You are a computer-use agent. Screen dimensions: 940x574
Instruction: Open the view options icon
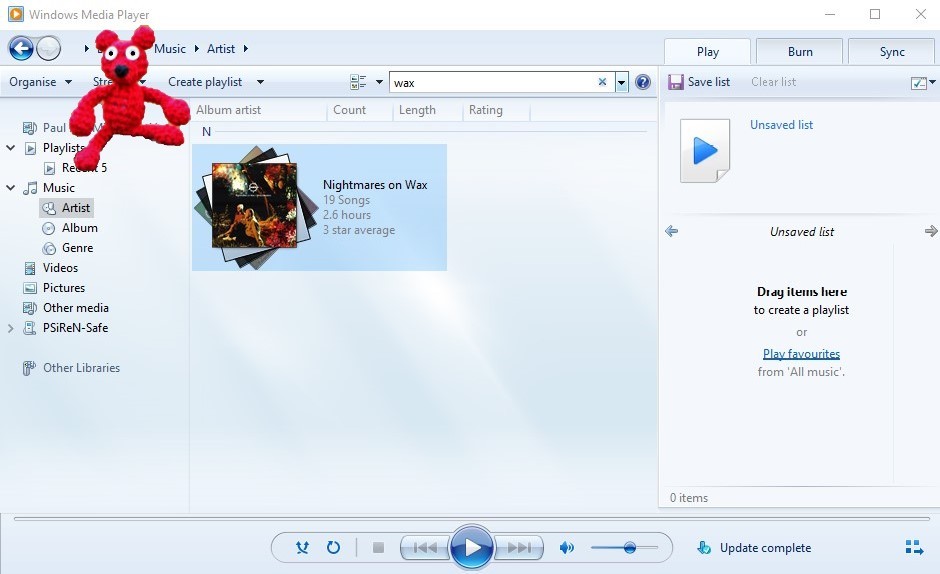click(x=358, y=82)
